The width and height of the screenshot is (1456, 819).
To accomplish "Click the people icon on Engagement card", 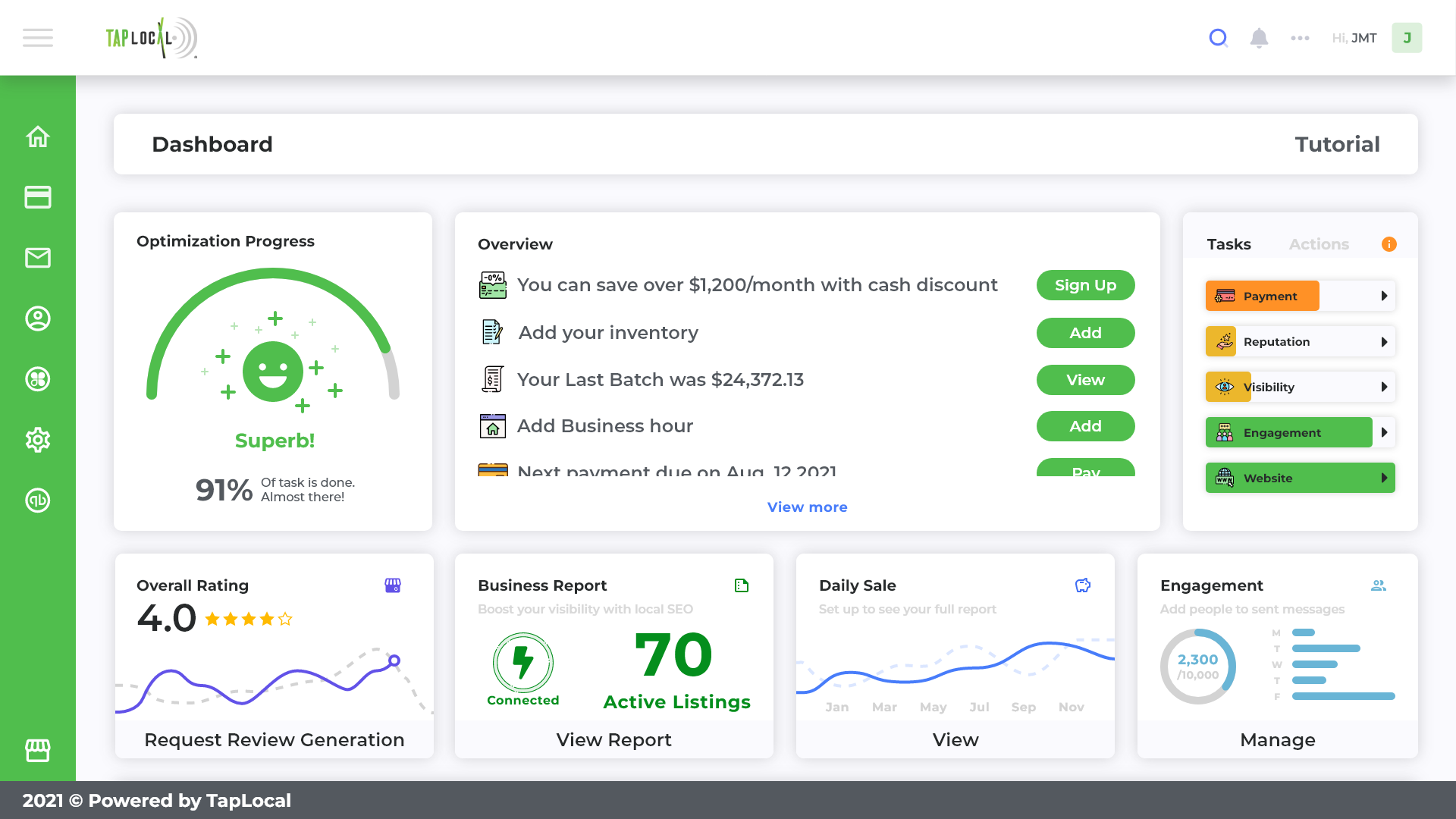I will 1379,585.
